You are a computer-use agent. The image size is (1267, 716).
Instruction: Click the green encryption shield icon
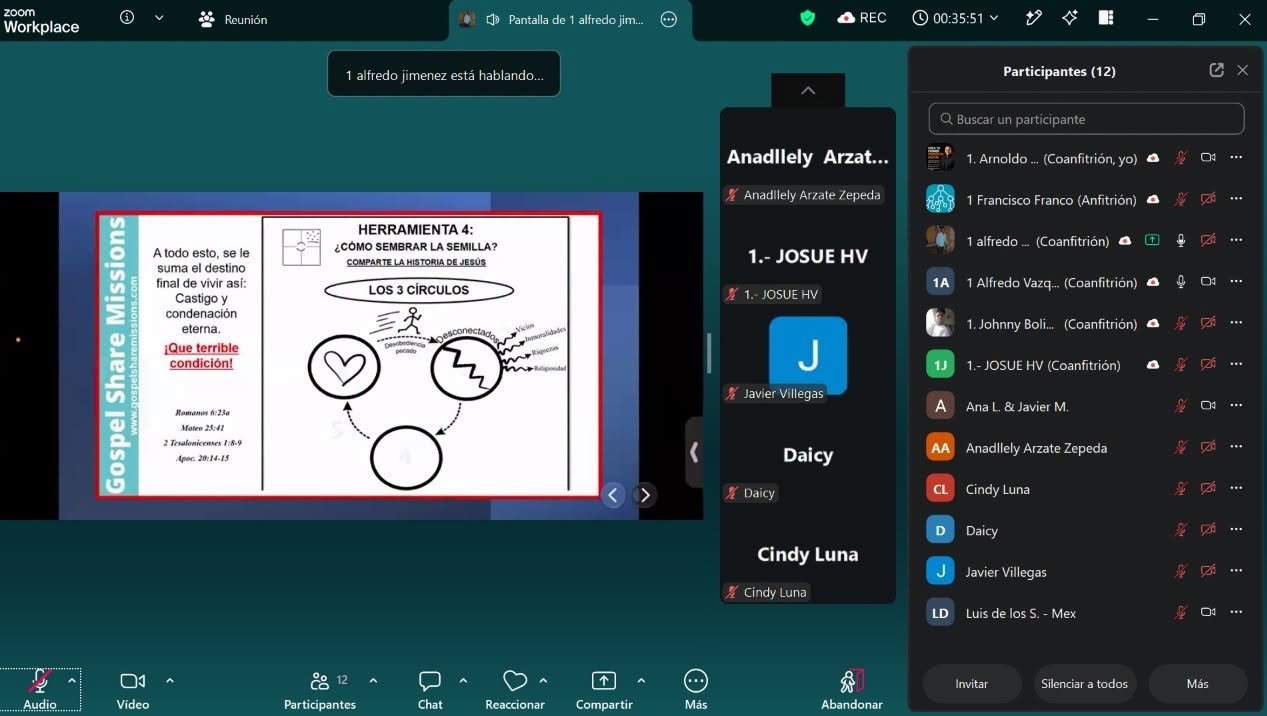point(808,18)
